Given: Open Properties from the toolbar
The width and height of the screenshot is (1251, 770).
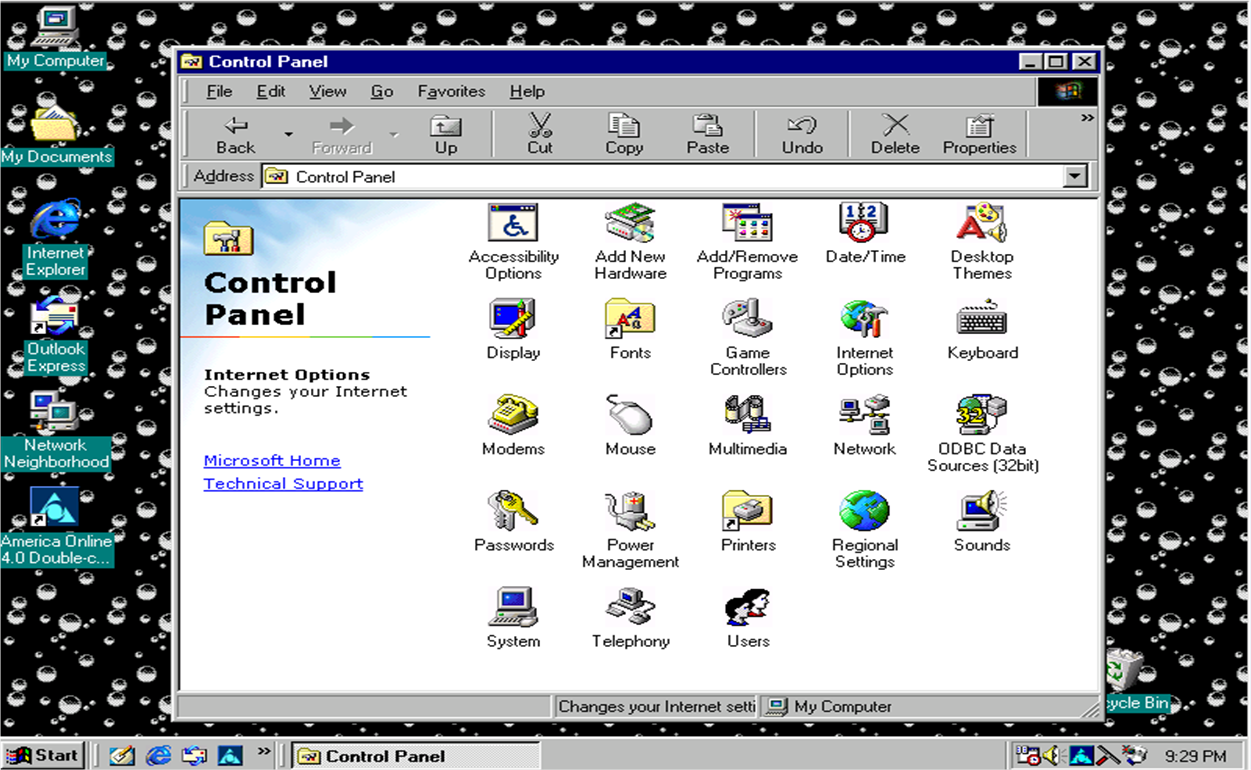Looking at the screenshot, I should tap(979, 134).
